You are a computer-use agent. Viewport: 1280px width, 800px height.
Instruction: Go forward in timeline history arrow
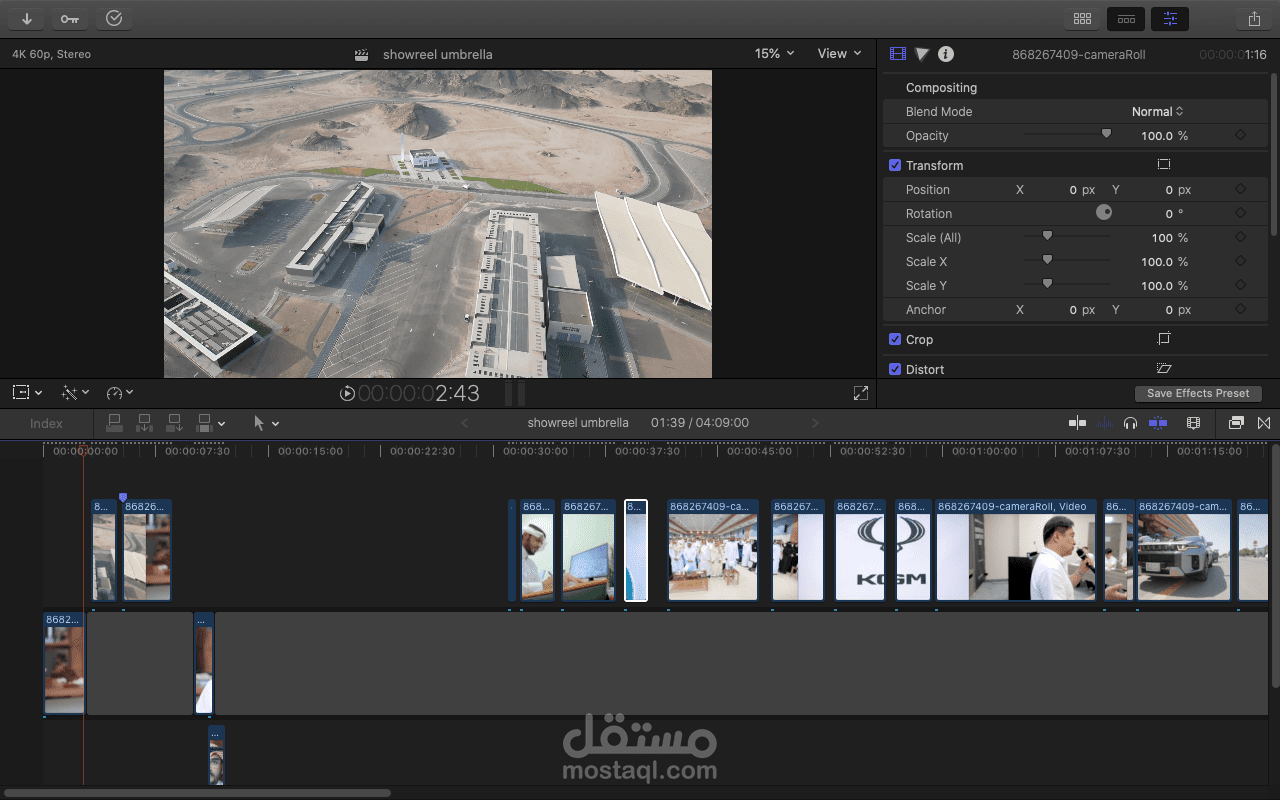815,423
